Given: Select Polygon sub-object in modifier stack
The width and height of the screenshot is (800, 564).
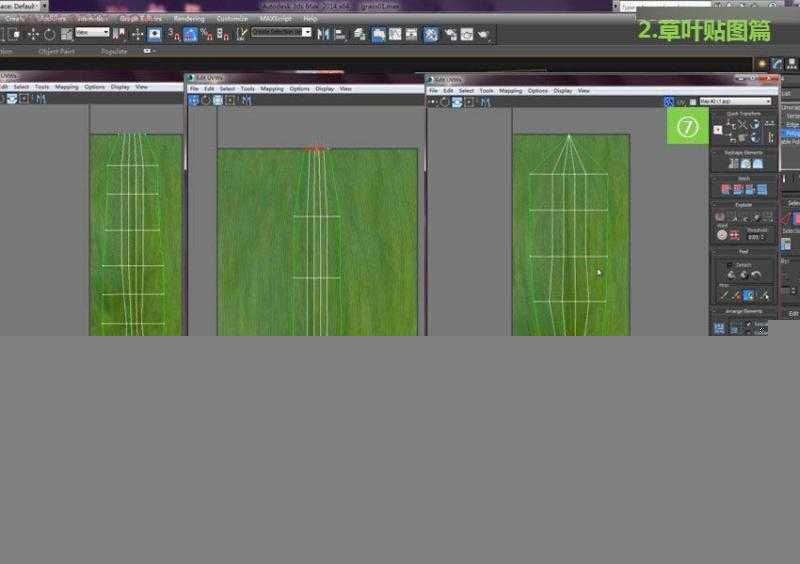Looking at the screenshot, I should click(x=791, y=133).
